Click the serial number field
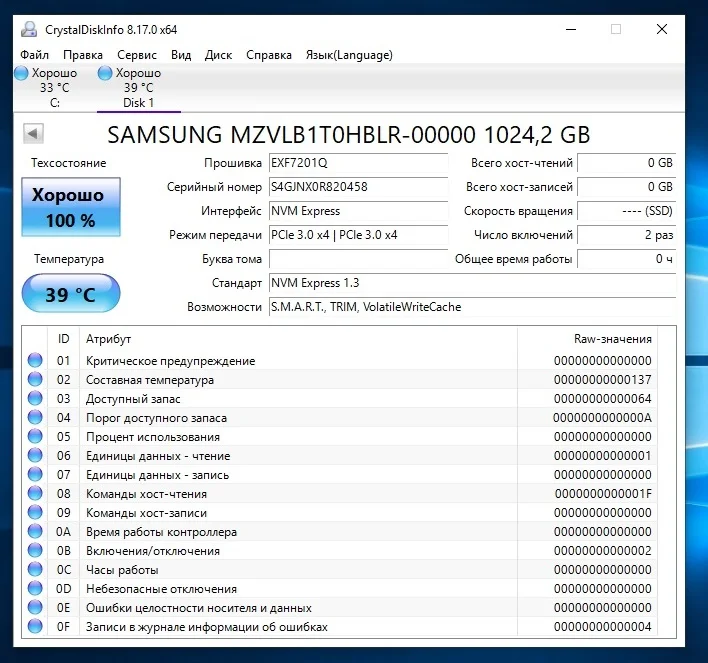The width and height of the screenshot is (708, 663). pos(357,187)
